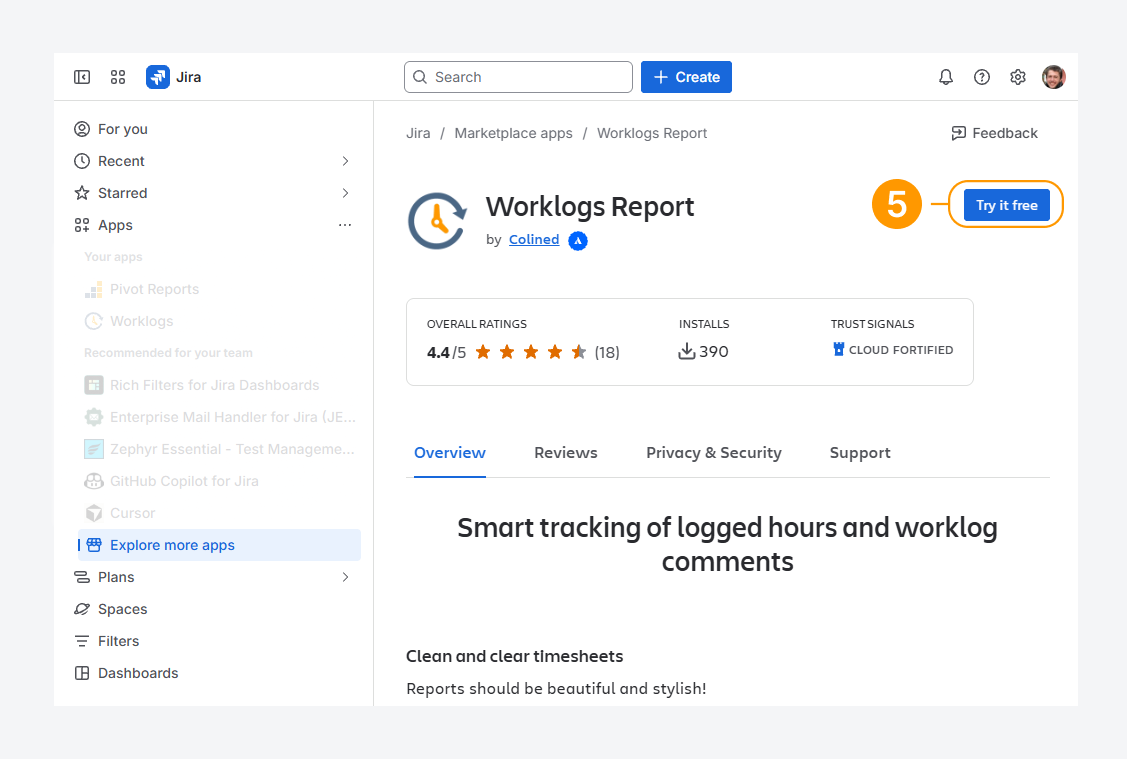Click the Cursor app icon
This screenshot has height=759, width=1127.
coord(93,513)
